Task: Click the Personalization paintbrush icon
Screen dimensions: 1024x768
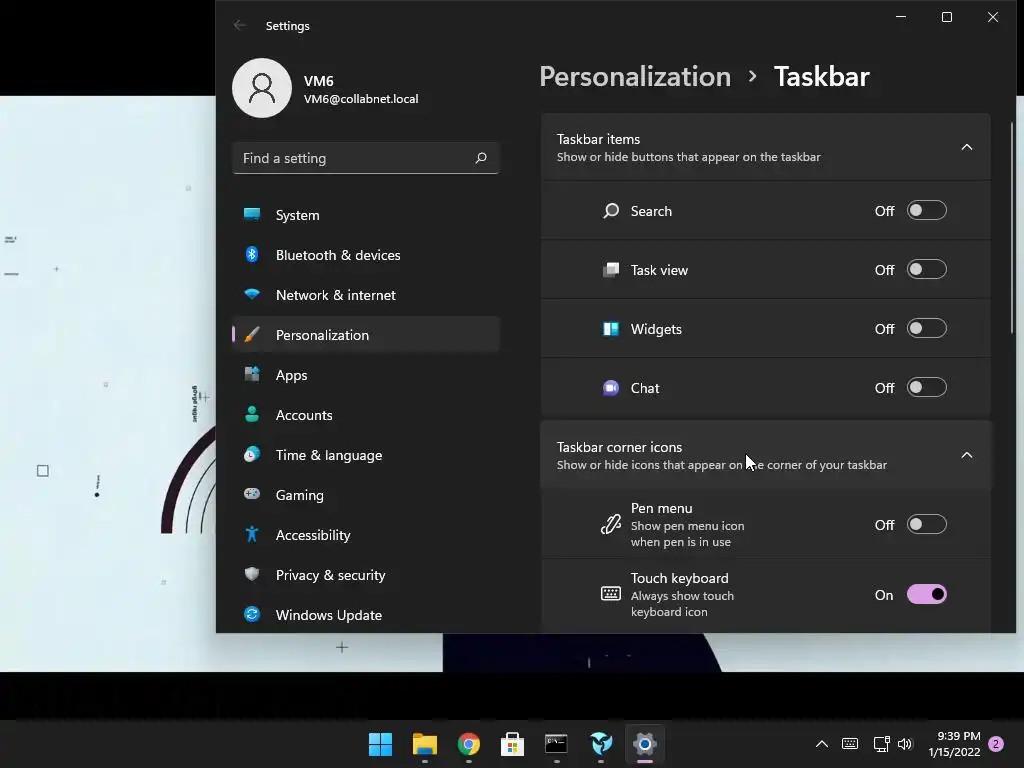Action: (252, 334)
